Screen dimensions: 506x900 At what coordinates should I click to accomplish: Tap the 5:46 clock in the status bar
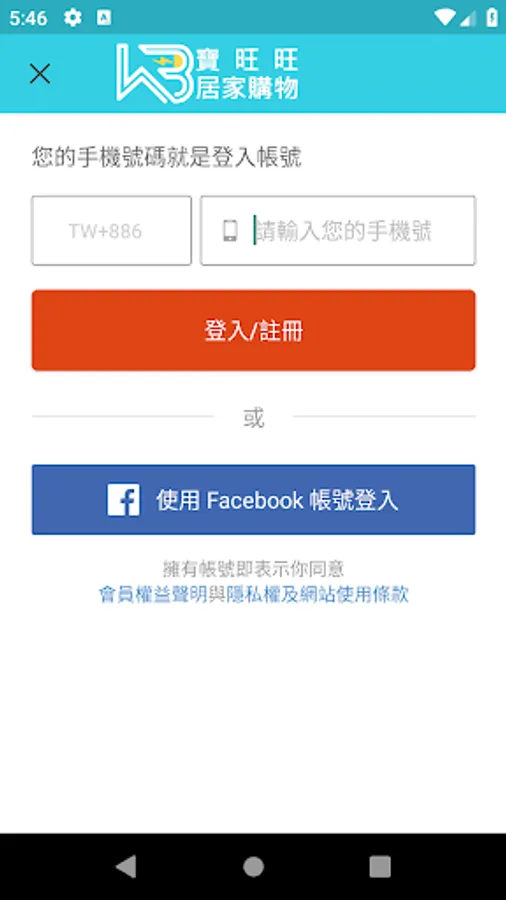28,18
